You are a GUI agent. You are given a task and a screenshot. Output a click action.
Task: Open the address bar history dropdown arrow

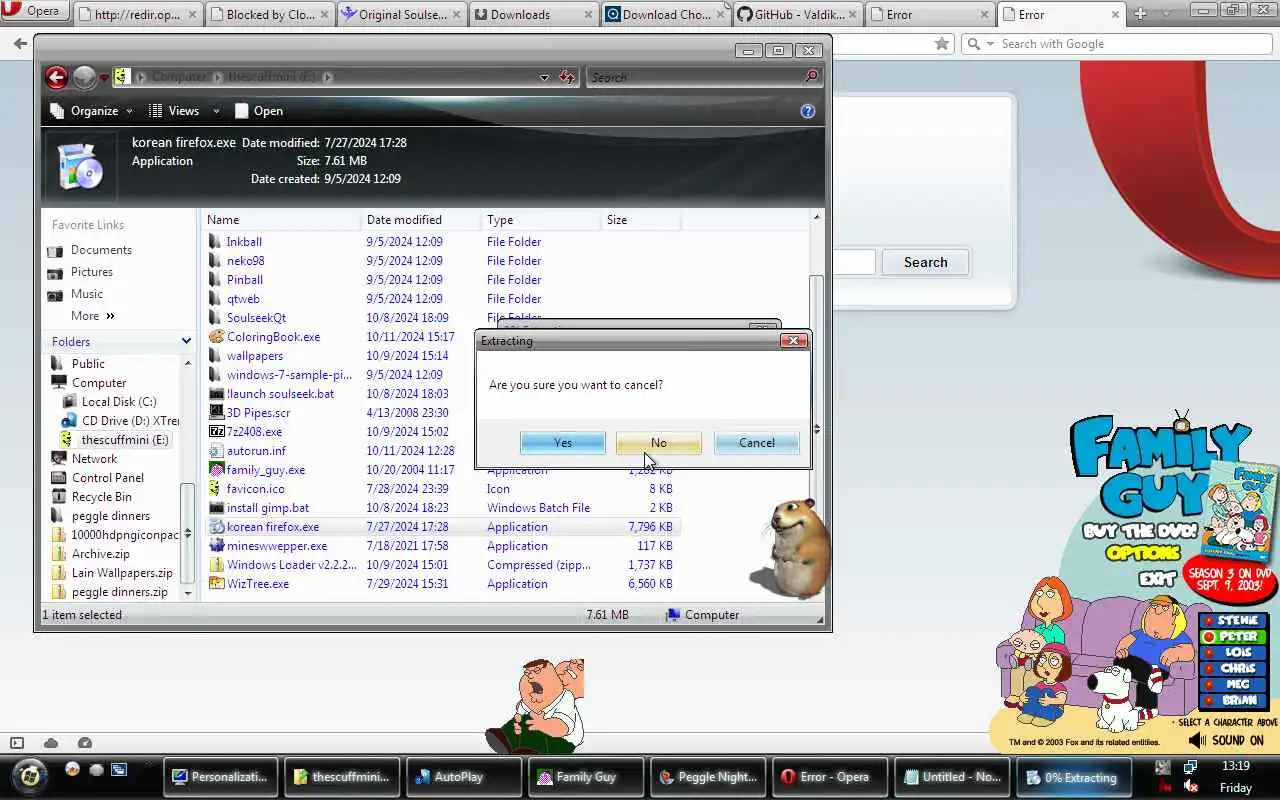pos(544,77)
